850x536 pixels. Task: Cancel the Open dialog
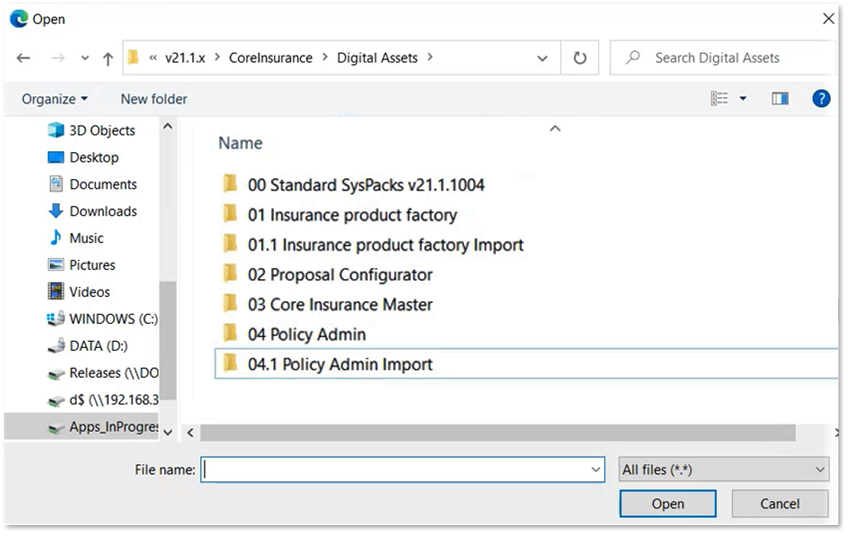pos(780,504)
